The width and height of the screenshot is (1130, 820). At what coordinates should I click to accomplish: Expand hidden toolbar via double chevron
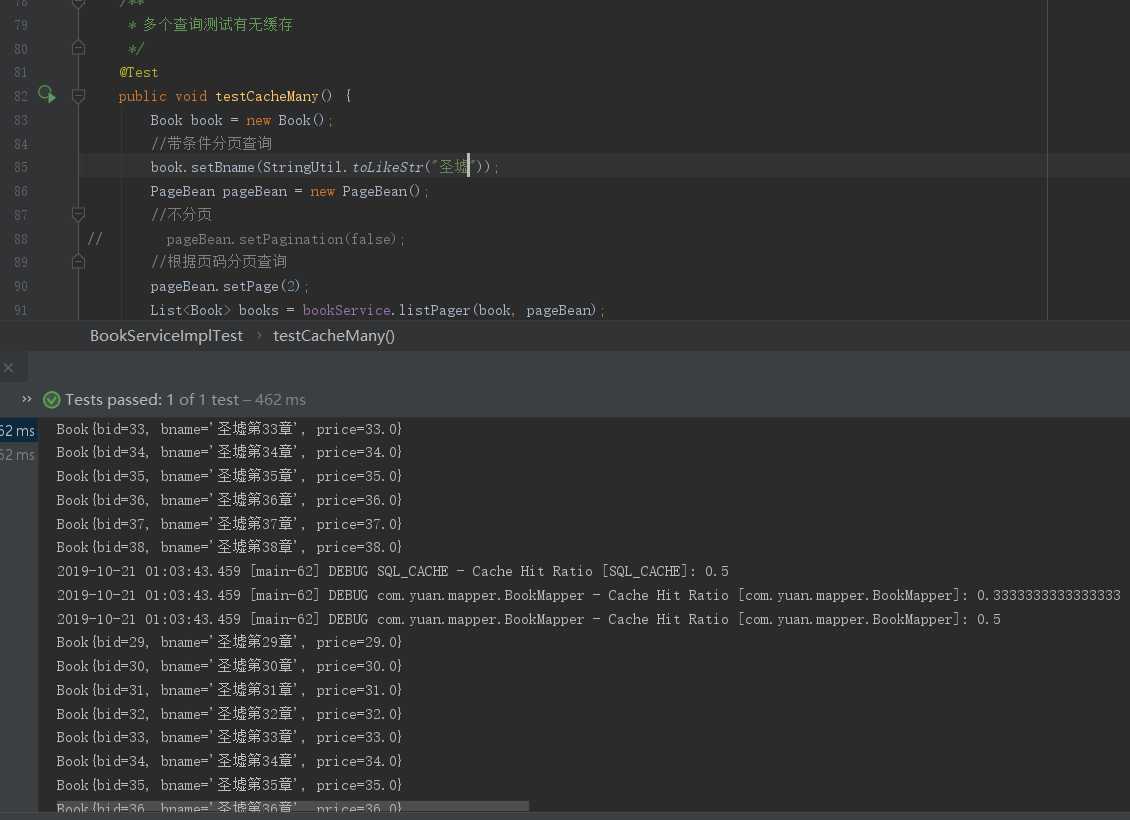27,399
